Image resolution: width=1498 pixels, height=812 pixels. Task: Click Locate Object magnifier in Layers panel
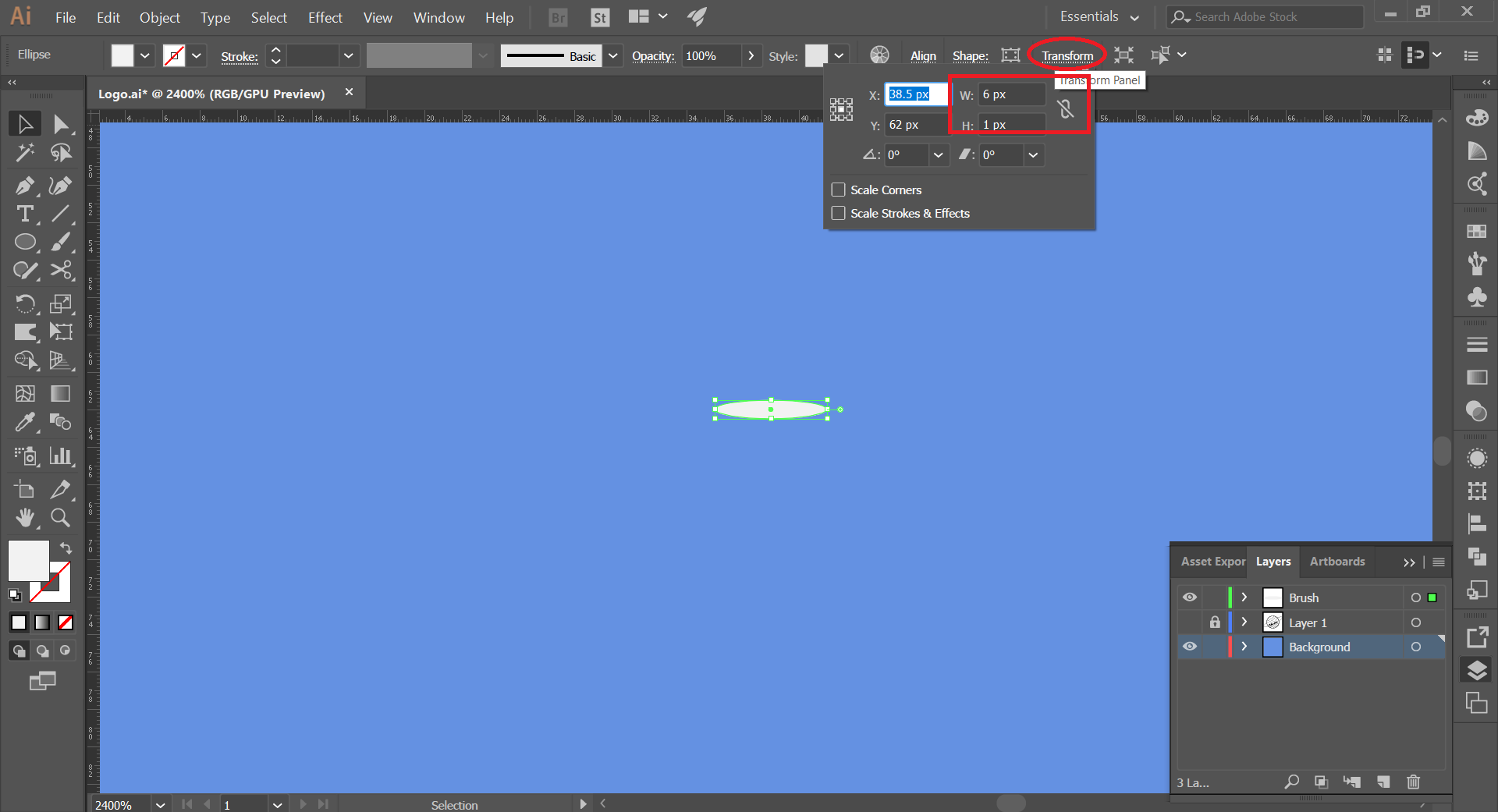pyautogui.click(x=1292, y=782)
